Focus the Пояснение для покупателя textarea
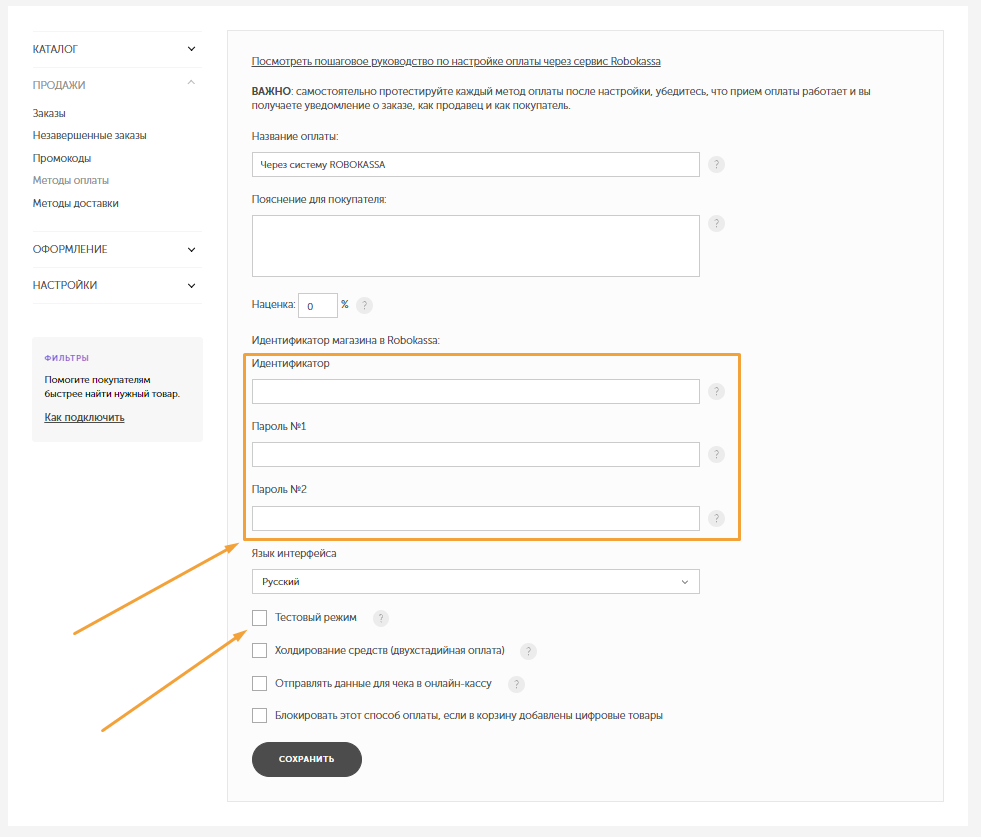 (475, 246)
